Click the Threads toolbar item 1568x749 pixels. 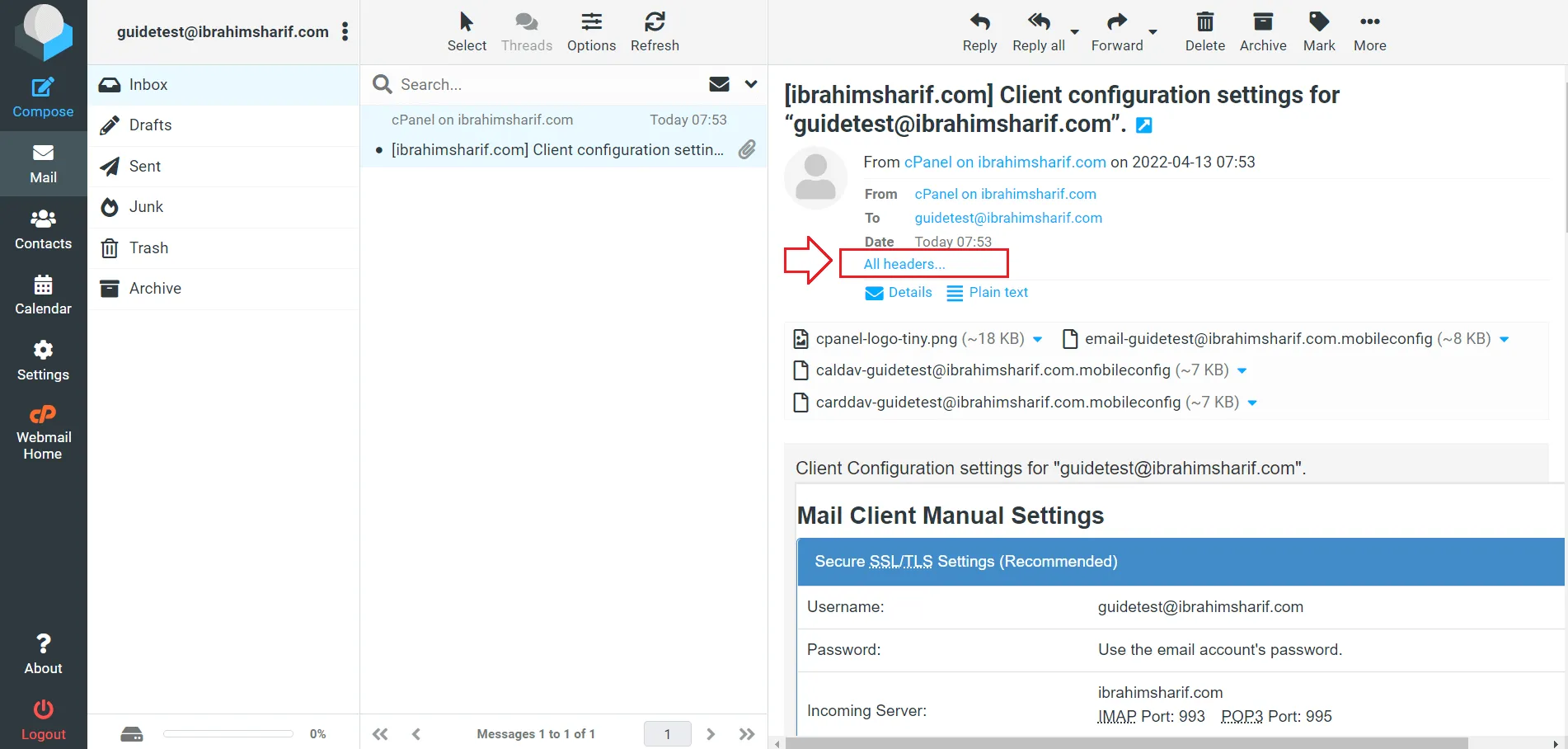[527, 32]
